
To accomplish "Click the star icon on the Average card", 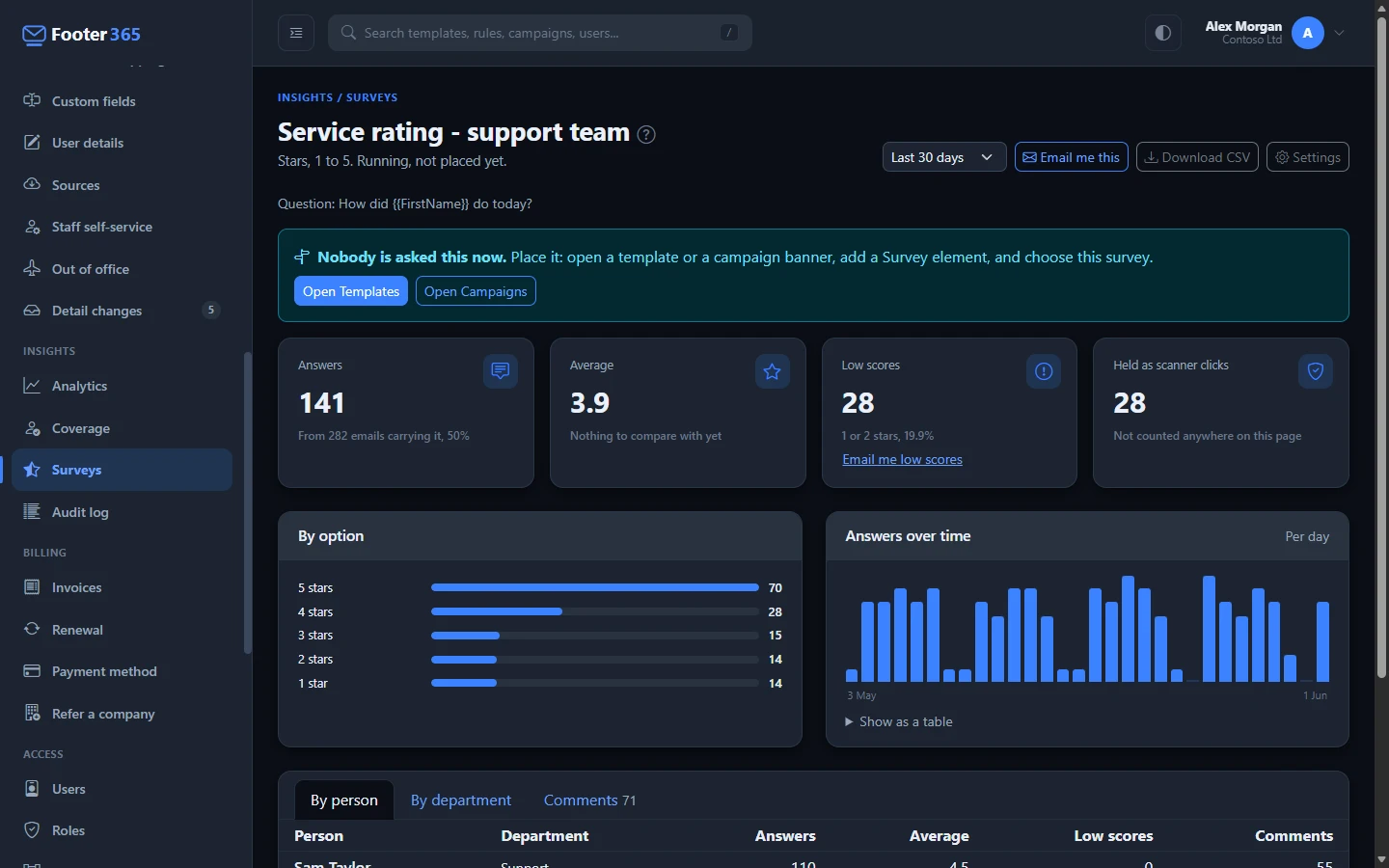I will click(x=773, y=371).
